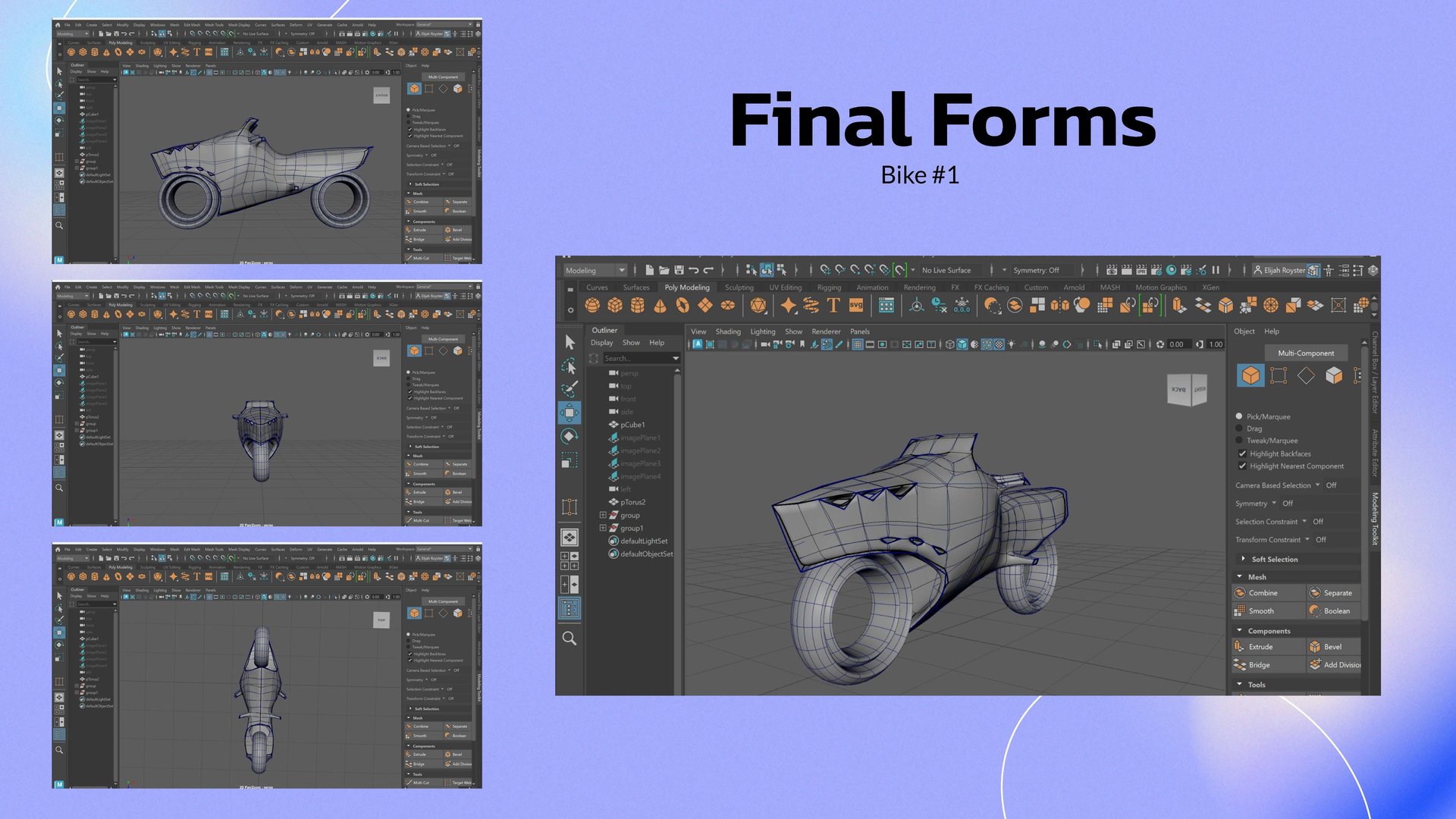Open the Renderer viewport menu
1456x819 pixels.
point(826,331)
